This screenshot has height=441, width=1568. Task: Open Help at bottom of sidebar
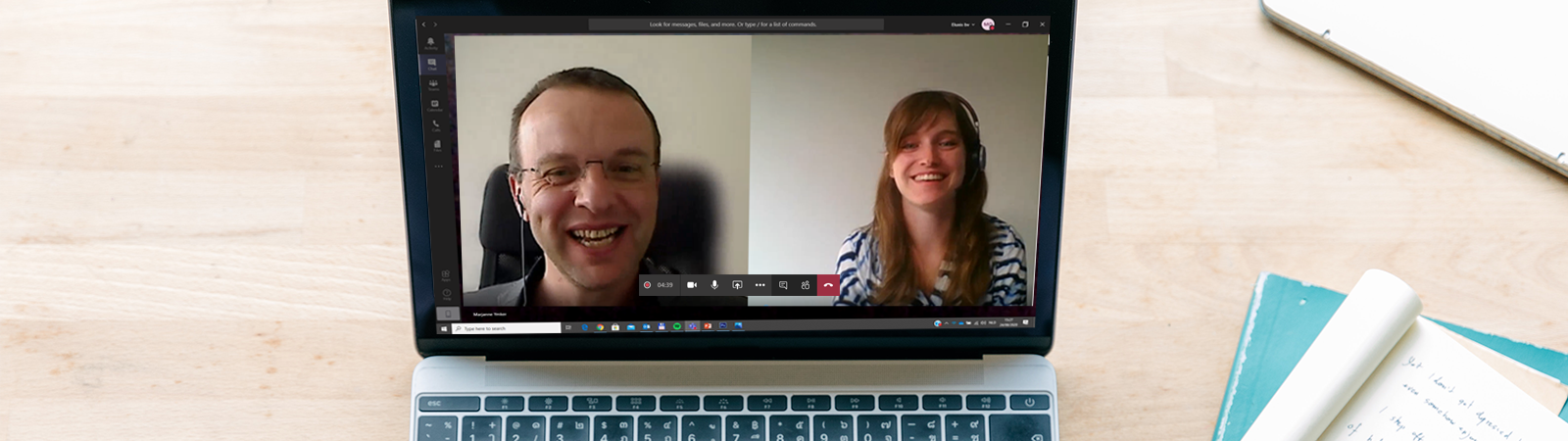[446, 294]
